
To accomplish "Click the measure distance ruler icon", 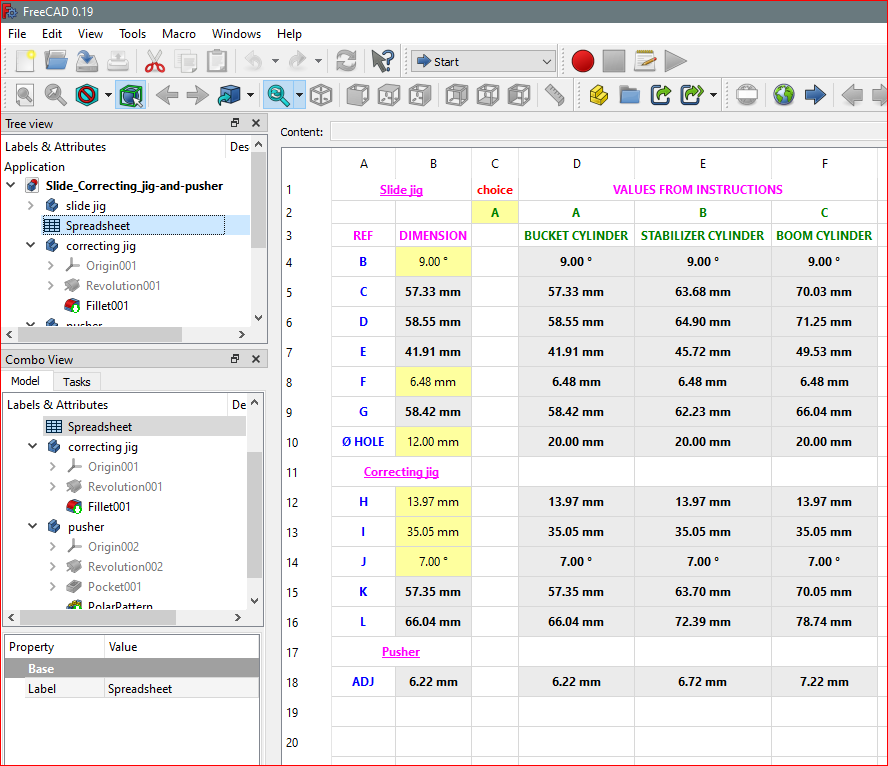I will (553, 95).
